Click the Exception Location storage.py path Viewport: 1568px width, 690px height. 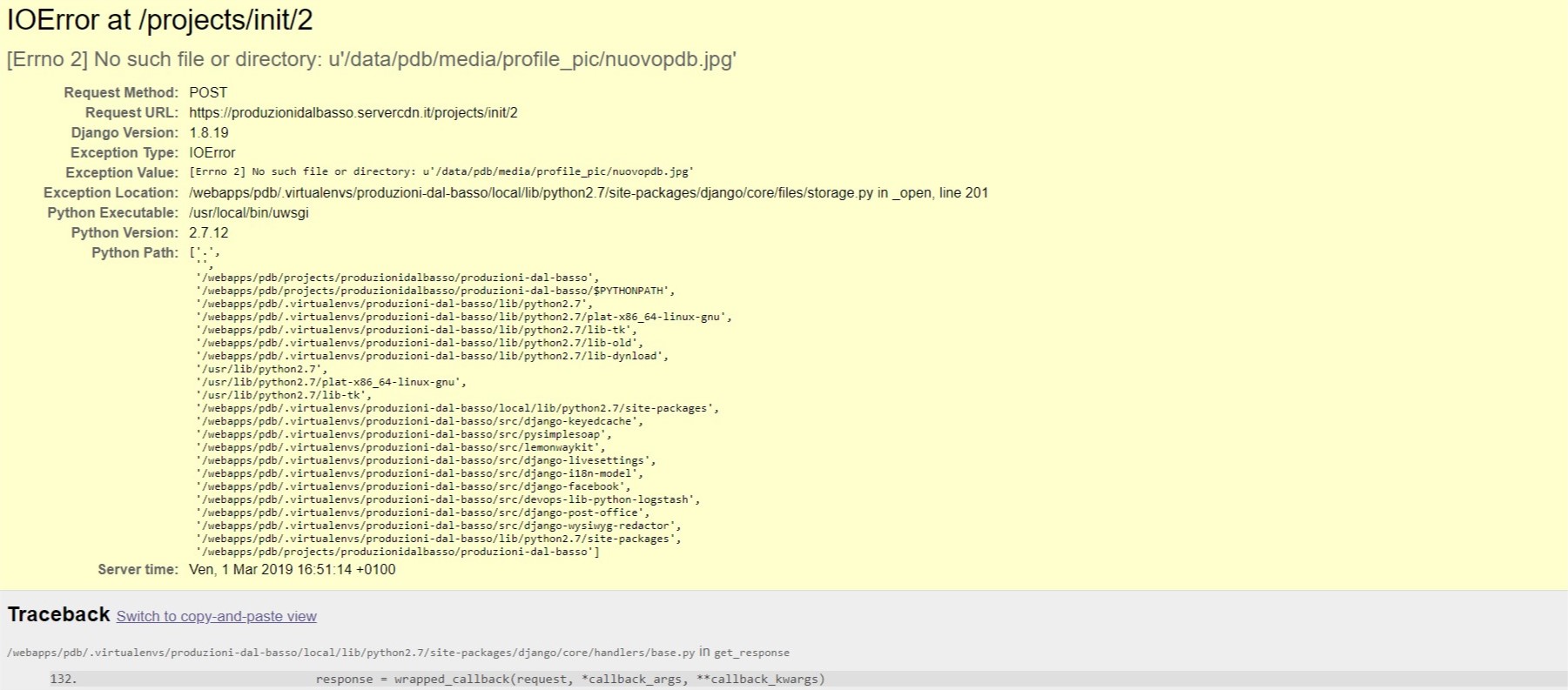click(589, 192)
